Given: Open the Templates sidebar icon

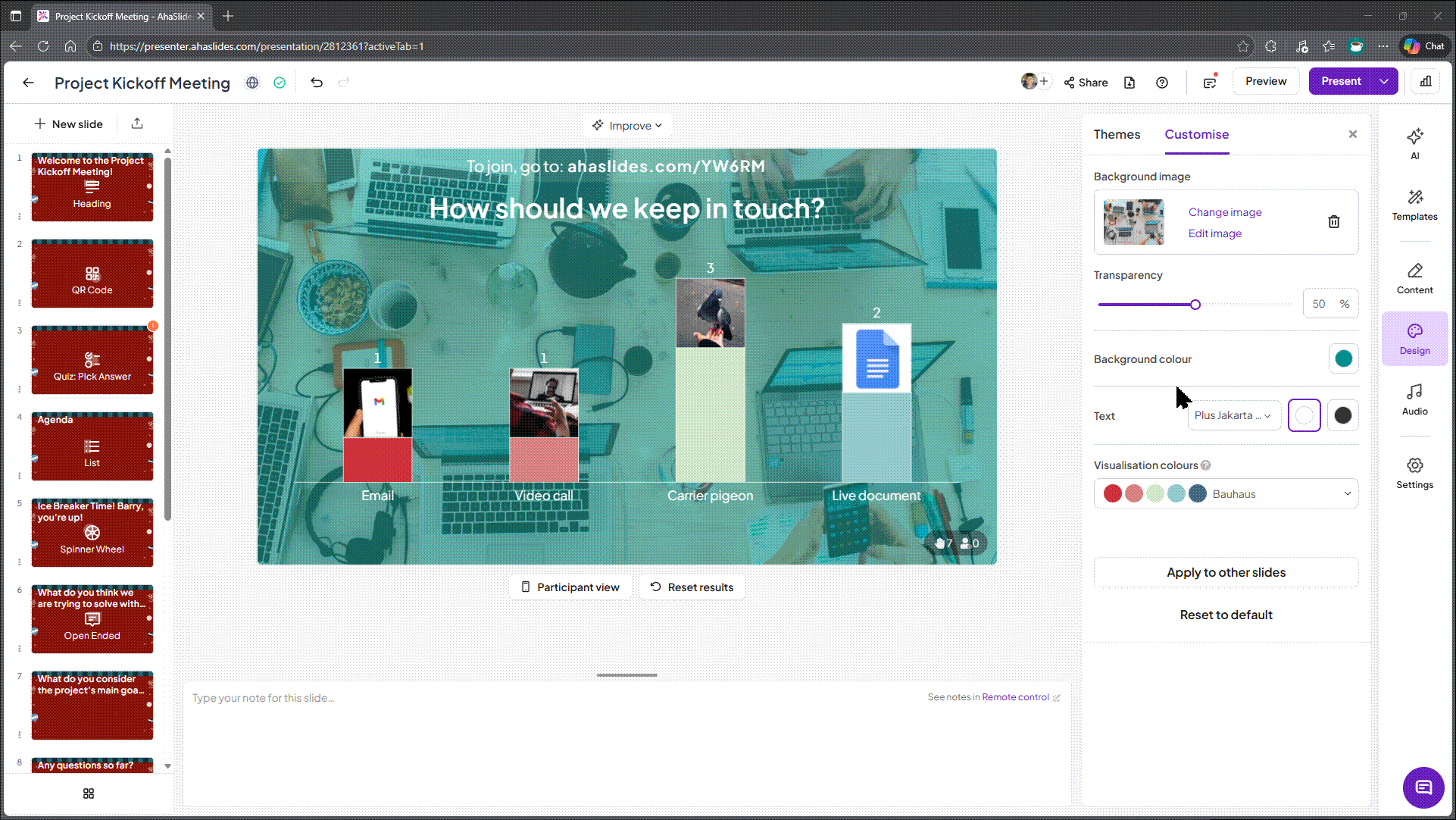Looking at the screenshot, I should tap(1414, 205).
